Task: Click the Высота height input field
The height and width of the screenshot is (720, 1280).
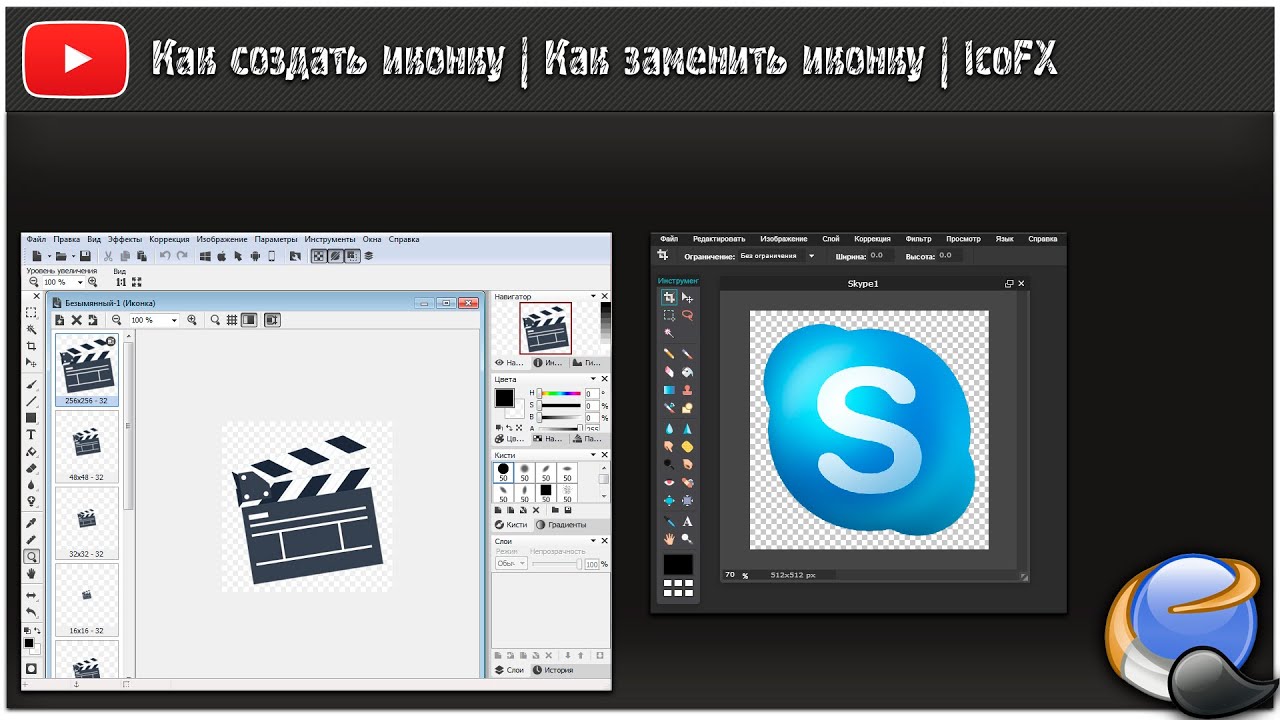Action: tap(950, 256)
